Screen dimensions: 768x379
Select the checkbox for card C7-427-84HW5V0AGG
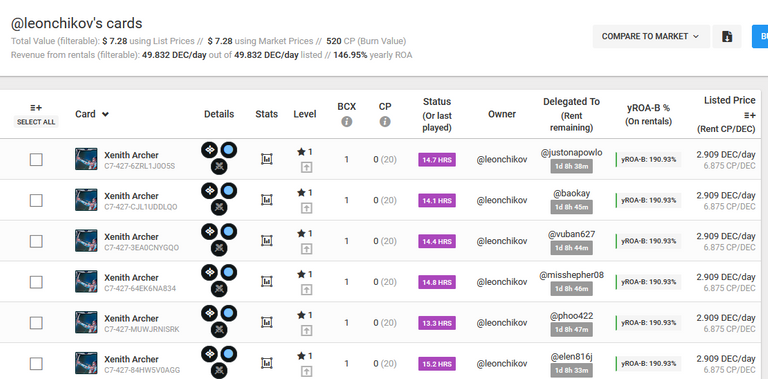point(36,364)
